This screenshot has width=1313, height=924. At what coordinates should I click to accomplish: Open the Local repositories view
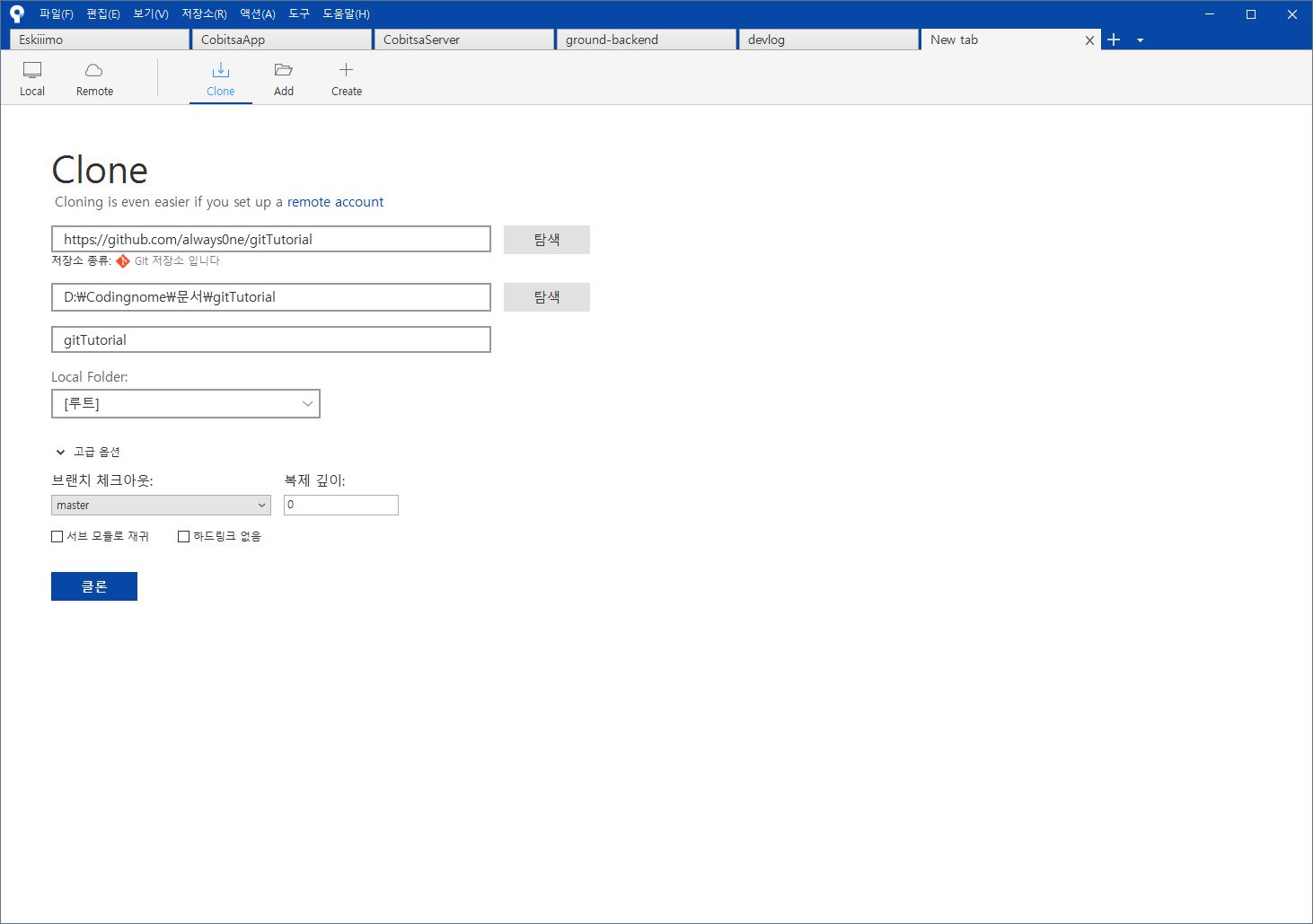point(32,78)
